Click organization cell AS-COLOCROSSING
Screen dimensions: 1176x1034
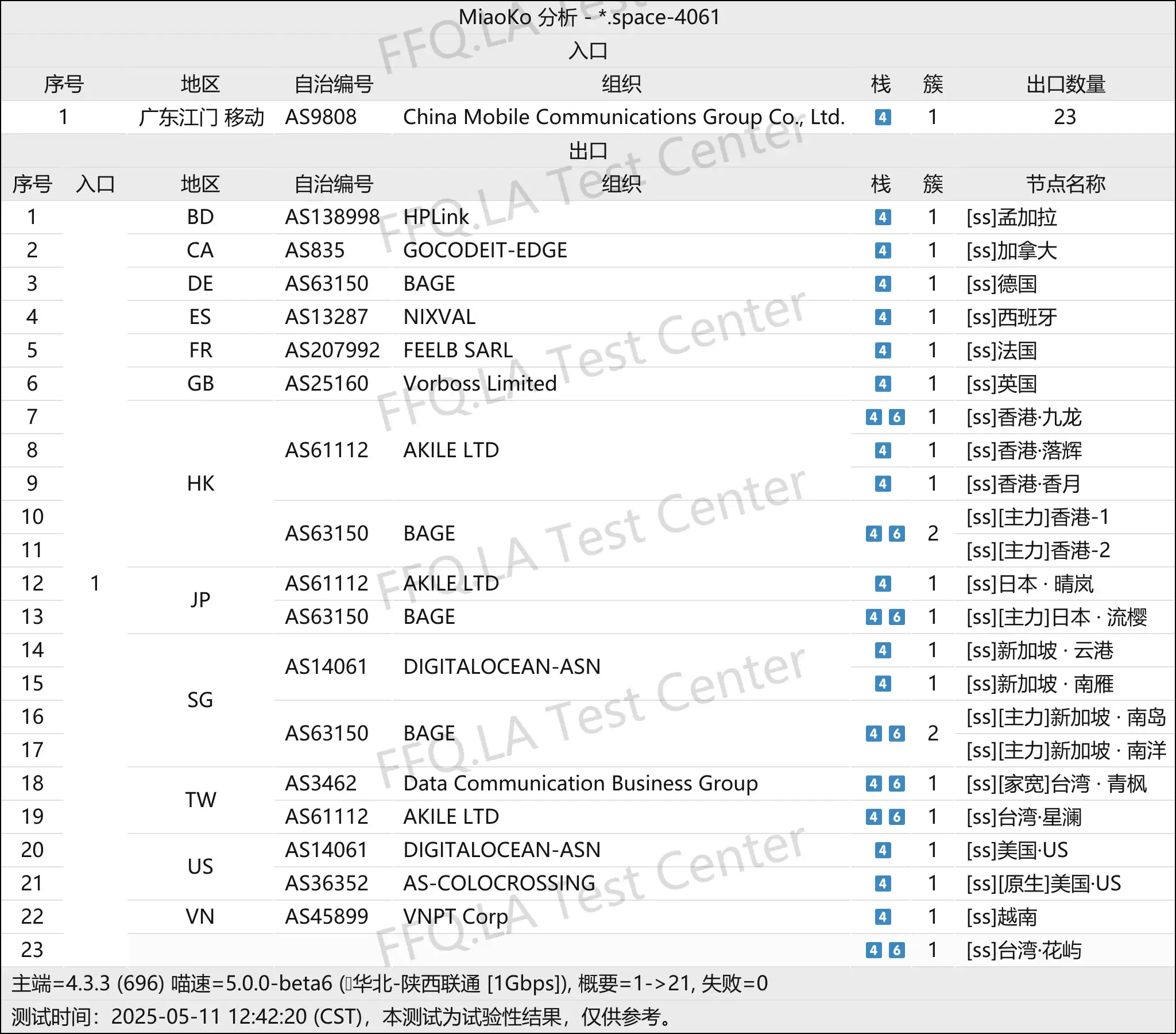tap(500, 883)
